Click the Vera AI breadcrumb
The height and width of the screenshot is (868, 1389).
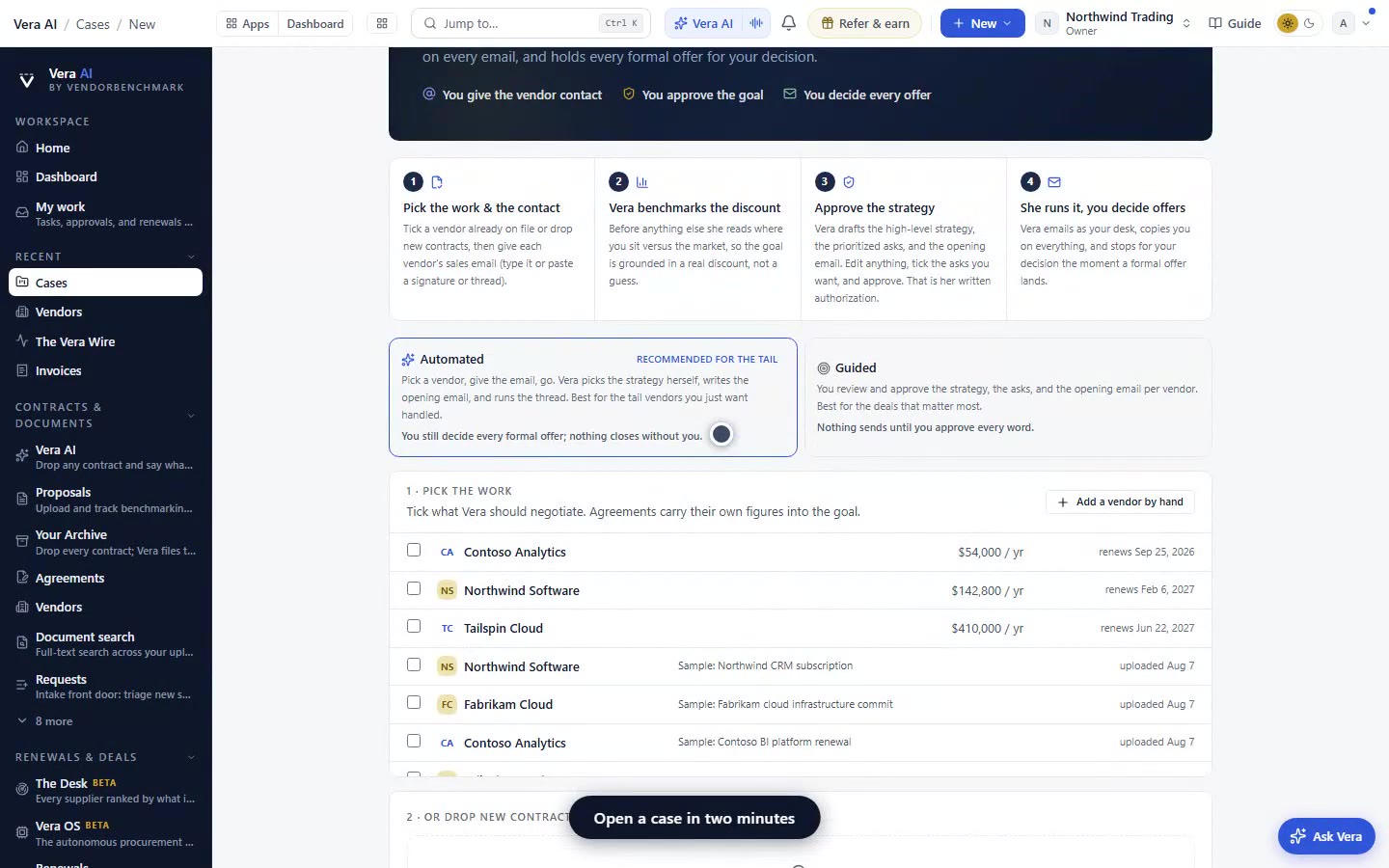[x=36, y=24]
